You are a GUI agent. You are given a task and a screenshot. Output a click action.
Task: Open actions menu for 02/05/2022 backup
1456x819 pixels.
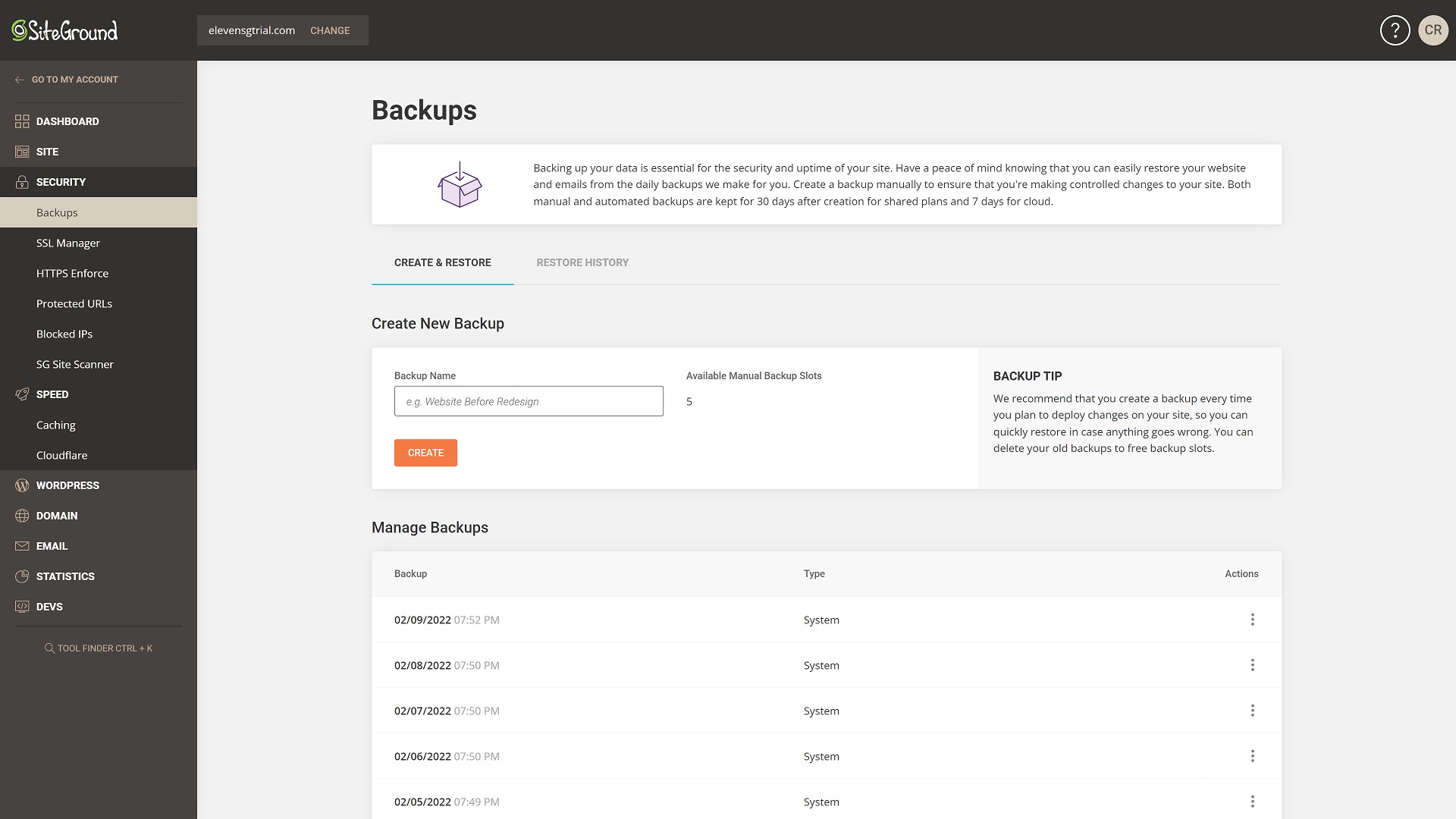[x=1252, y=801]
